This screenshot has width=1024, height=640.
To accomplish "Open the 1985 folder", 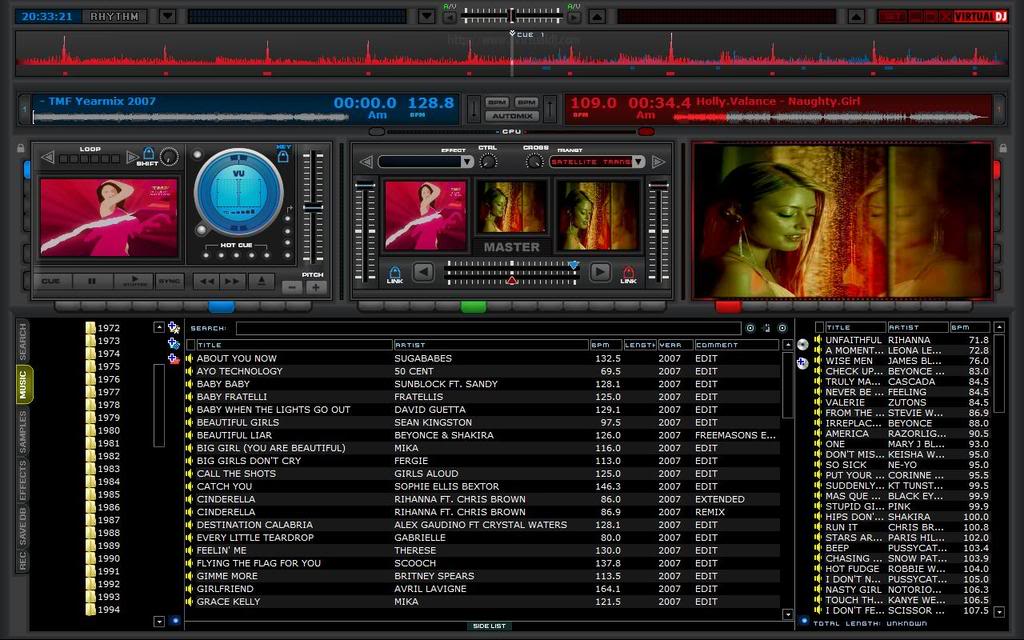I will pyautogui.click(x=103, y=494).
